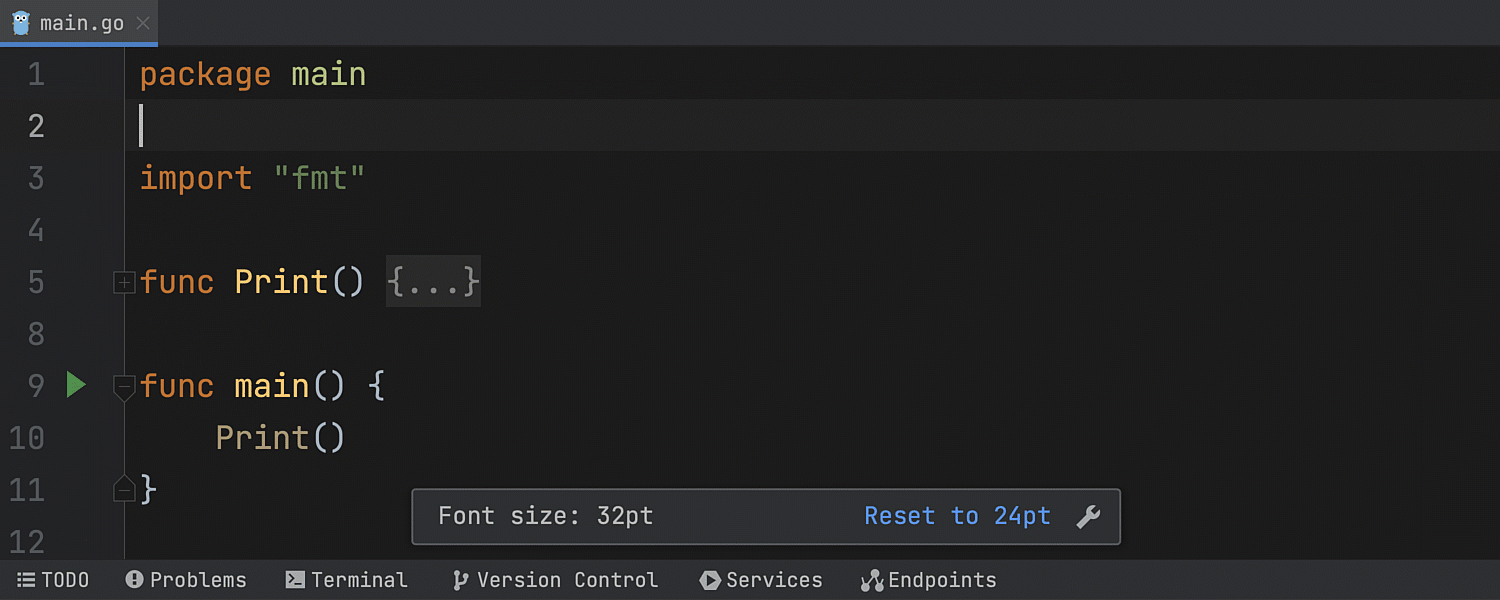Open the TODO tool window
The height and width of the screenshot is (600, 1500).
65,580
